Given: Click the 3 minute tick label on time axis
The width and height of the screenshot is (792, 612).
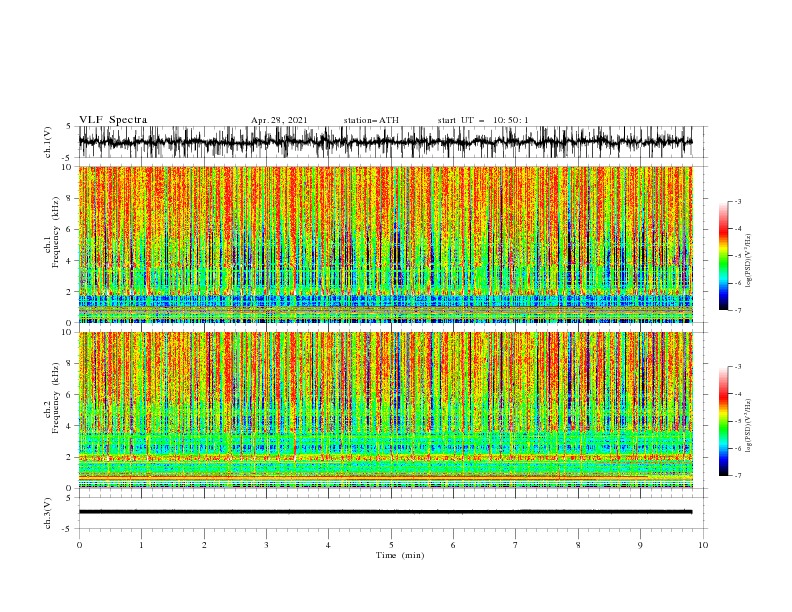Looking at the screenshot, I should [267, 545].
